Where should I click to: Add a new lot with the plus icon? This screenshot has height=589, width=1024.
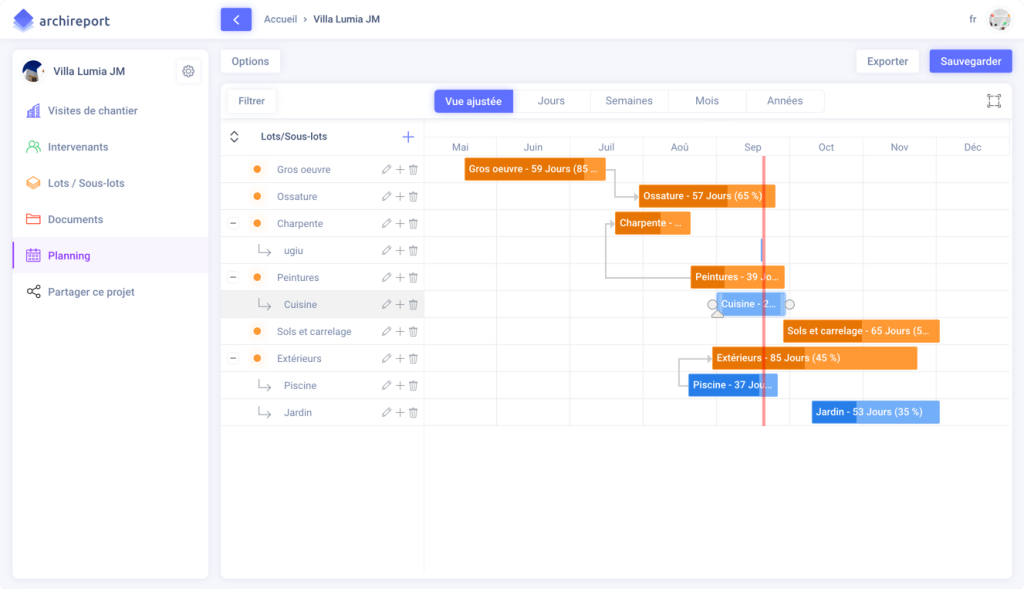point(408,136)
